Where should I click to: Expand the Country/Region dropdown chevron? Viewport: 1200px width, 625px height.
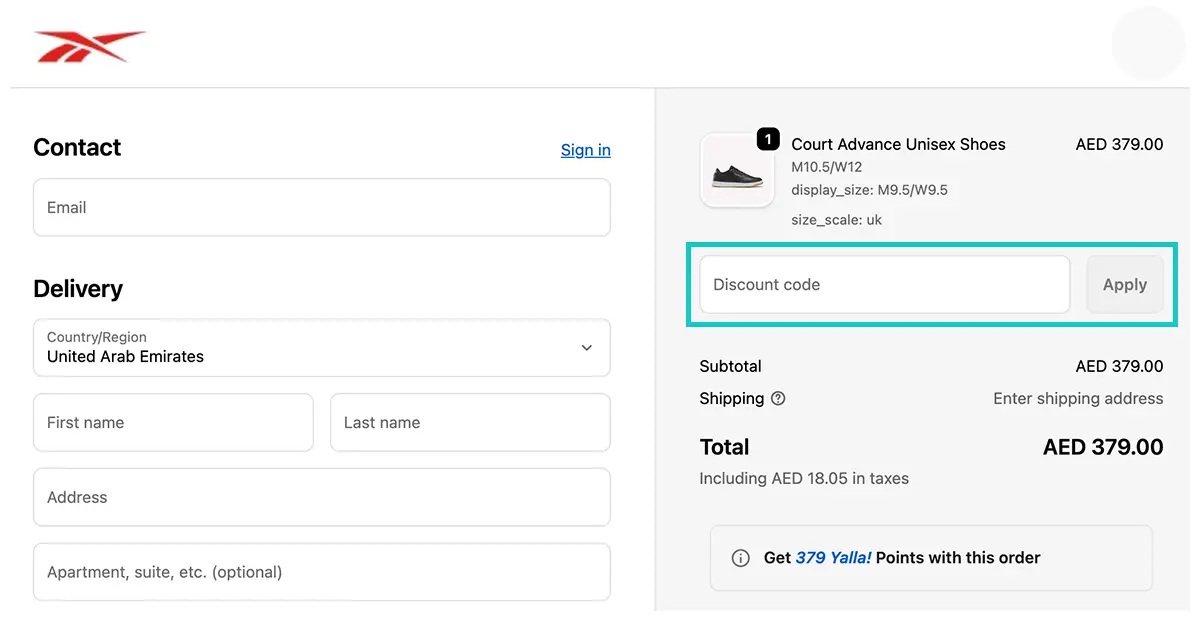[x=586, y=348]
